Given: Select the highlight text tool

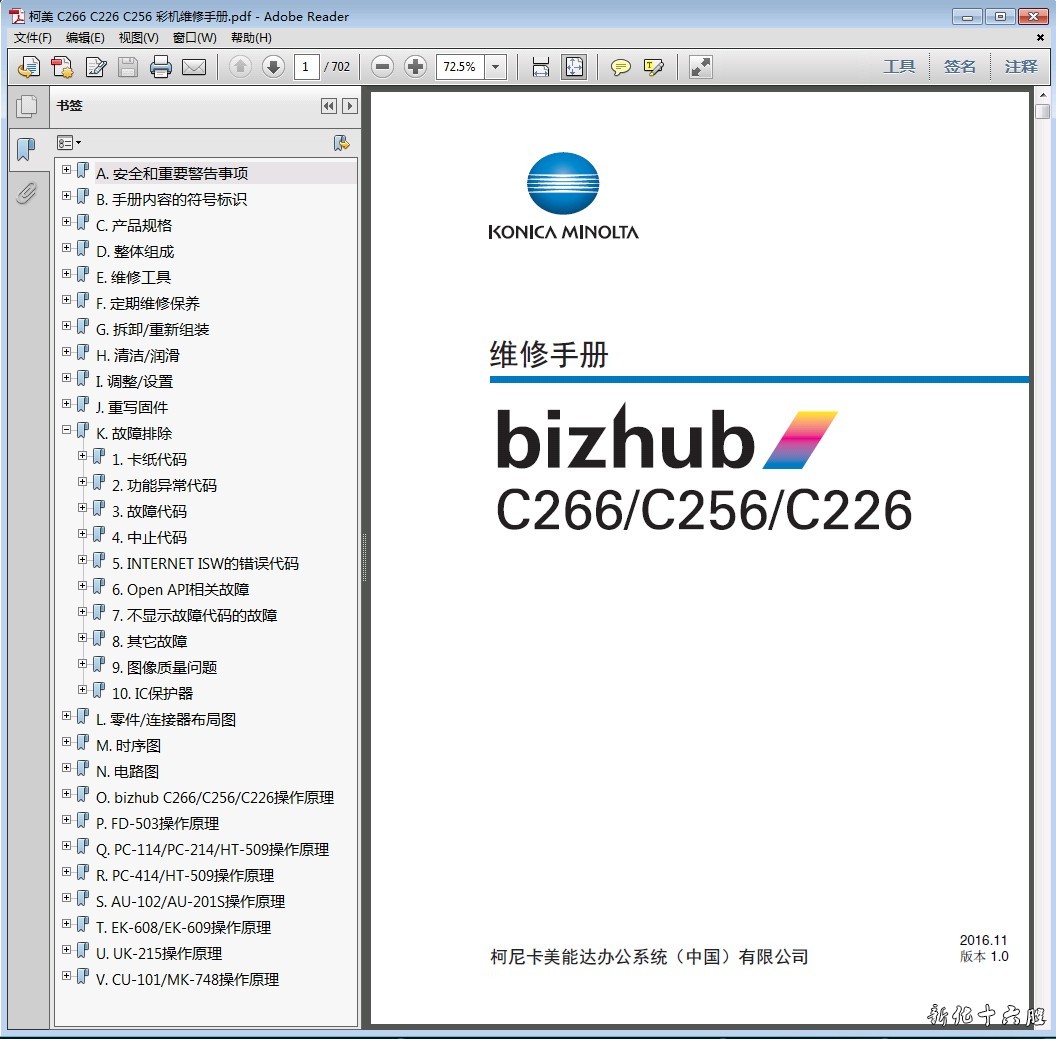Looking at the screenshot, I should [x=654, y=67].
